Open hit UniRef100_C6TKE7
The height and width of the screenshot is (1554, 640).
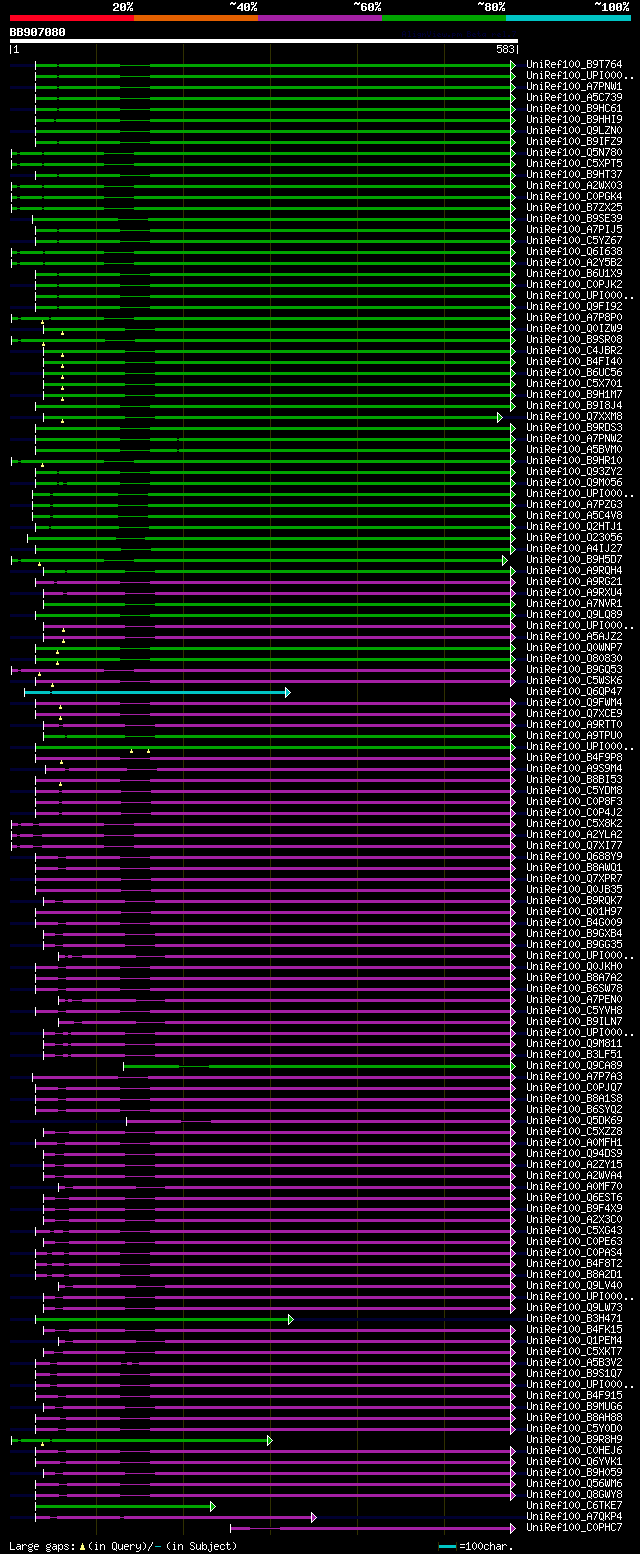point(574,1506)
